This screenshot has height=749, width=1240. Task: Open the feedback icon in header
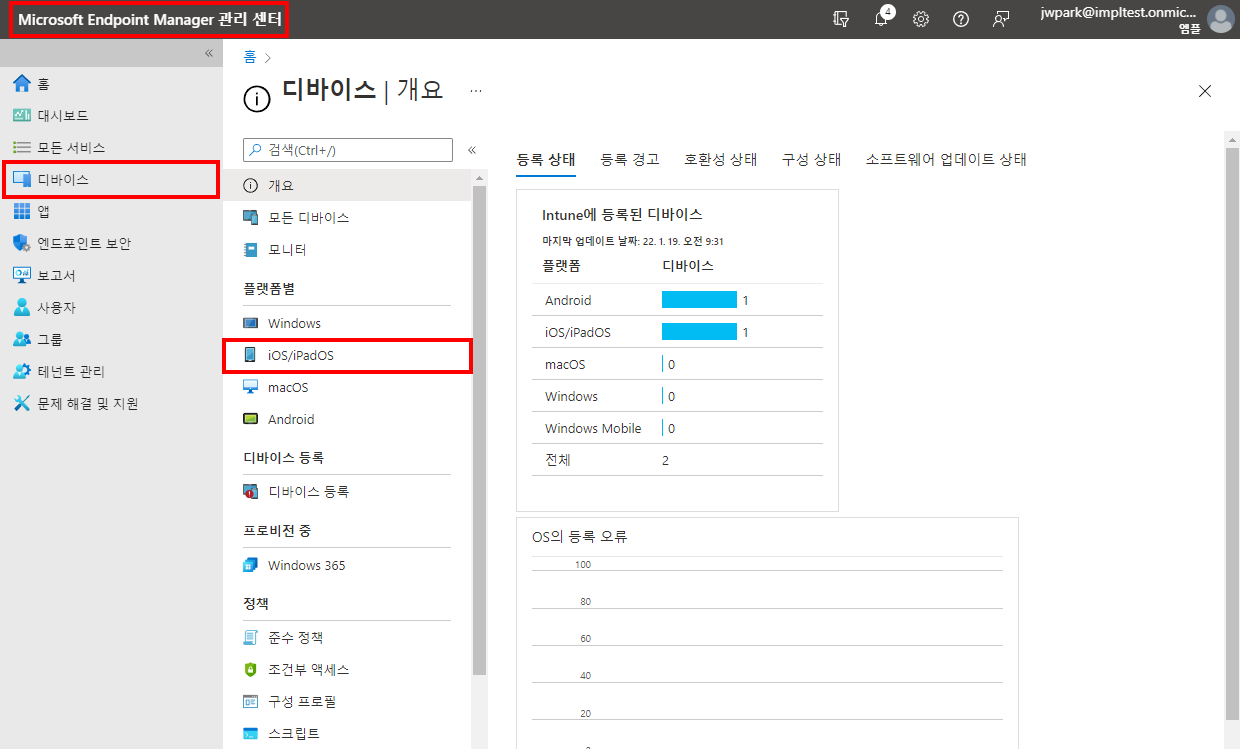pos(1001,19)
